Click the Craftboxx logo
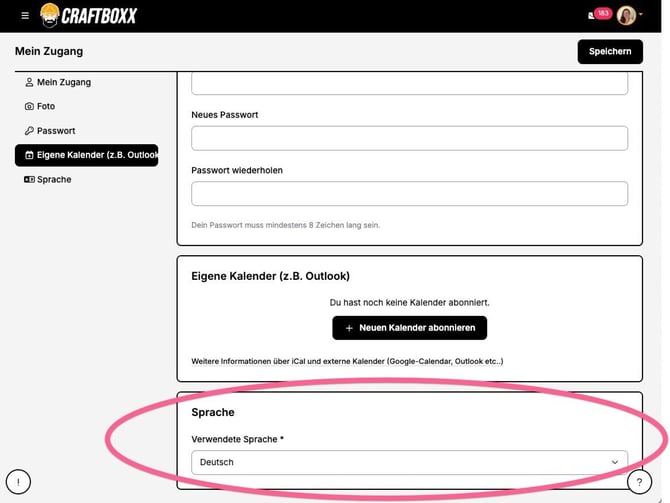 point(88,15)
